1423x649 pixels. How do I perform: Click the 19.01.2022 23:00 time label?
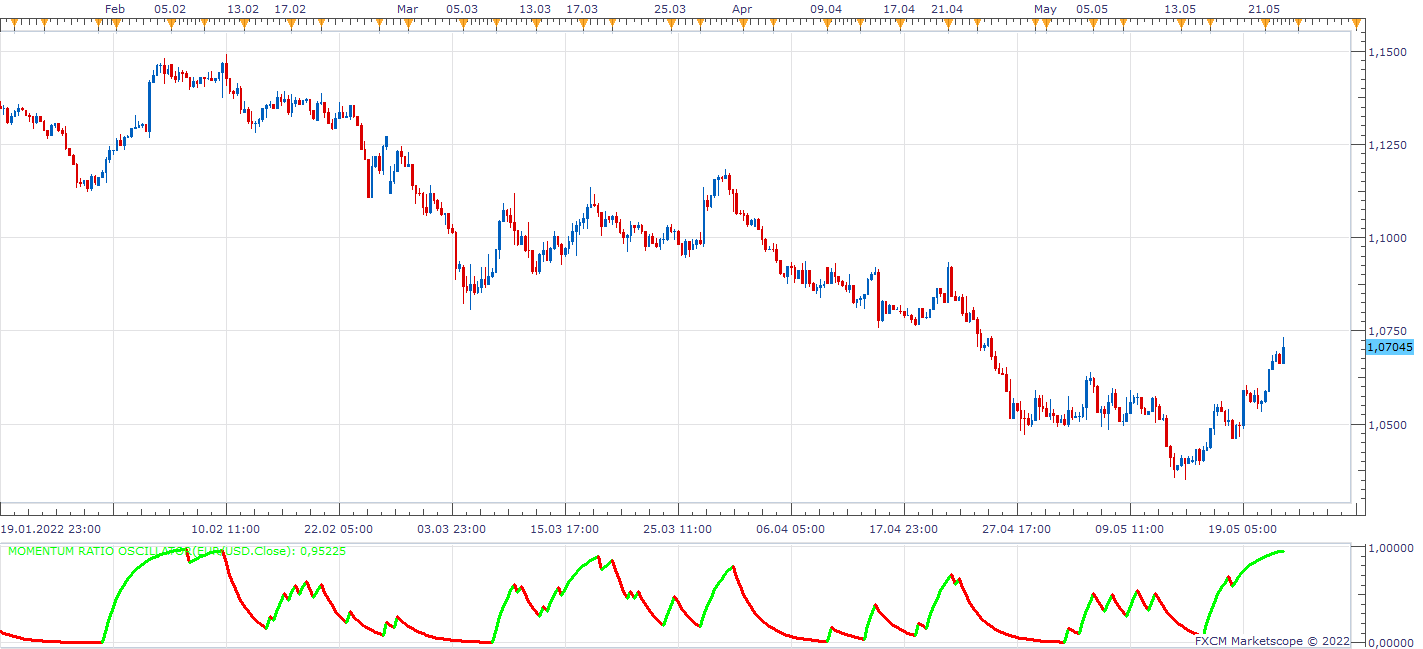click(49, 529)
